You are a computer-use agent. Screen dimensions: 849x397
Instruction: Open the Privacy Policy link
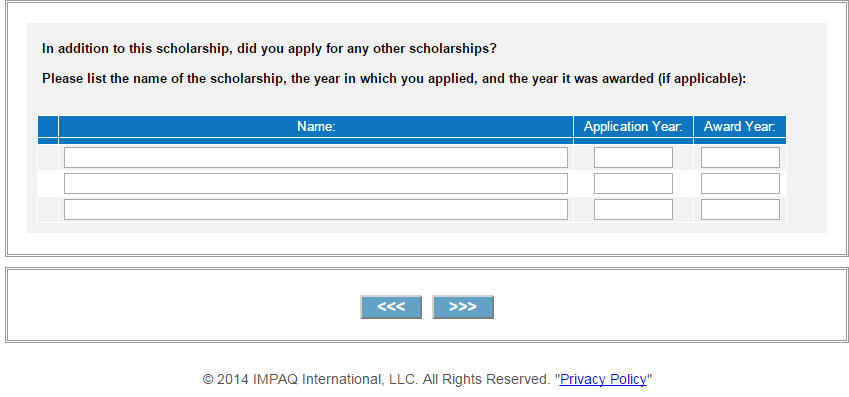click(x=603, y=379)
